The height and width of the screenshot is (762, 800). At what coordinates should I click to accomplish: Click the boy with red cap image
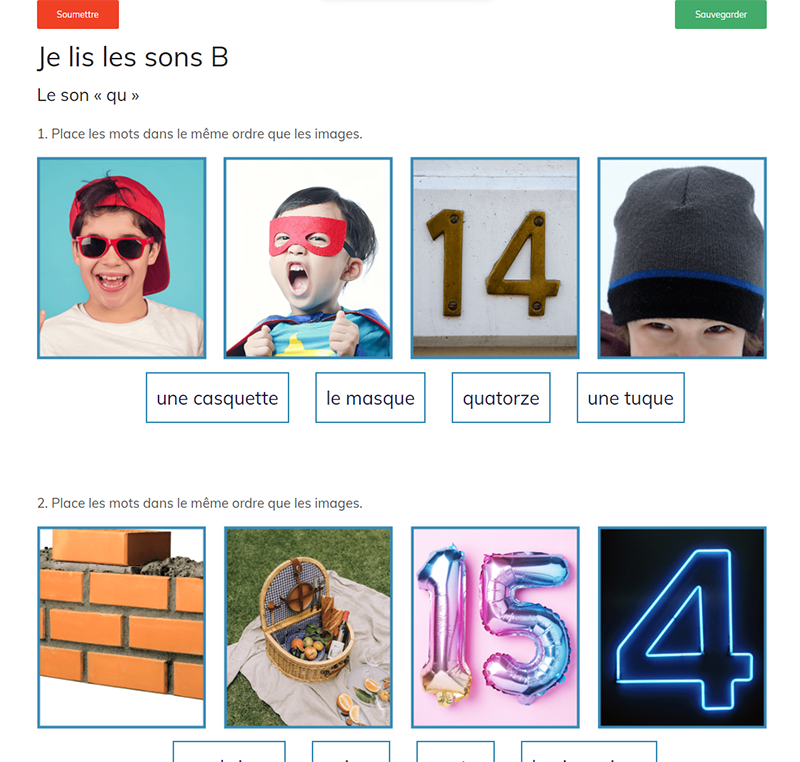[x=121, y=258]
